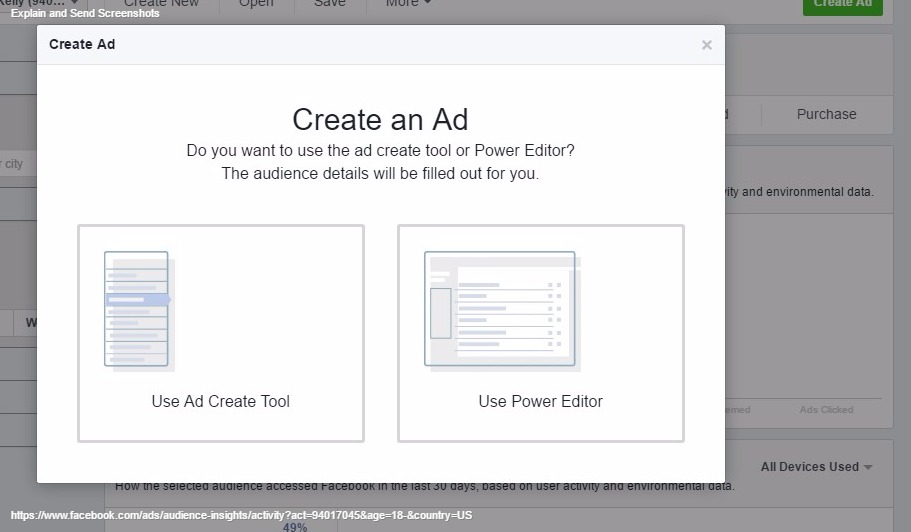Choose the Use Ad Create Tool label
911x532 pixels.
click(220, 402)
